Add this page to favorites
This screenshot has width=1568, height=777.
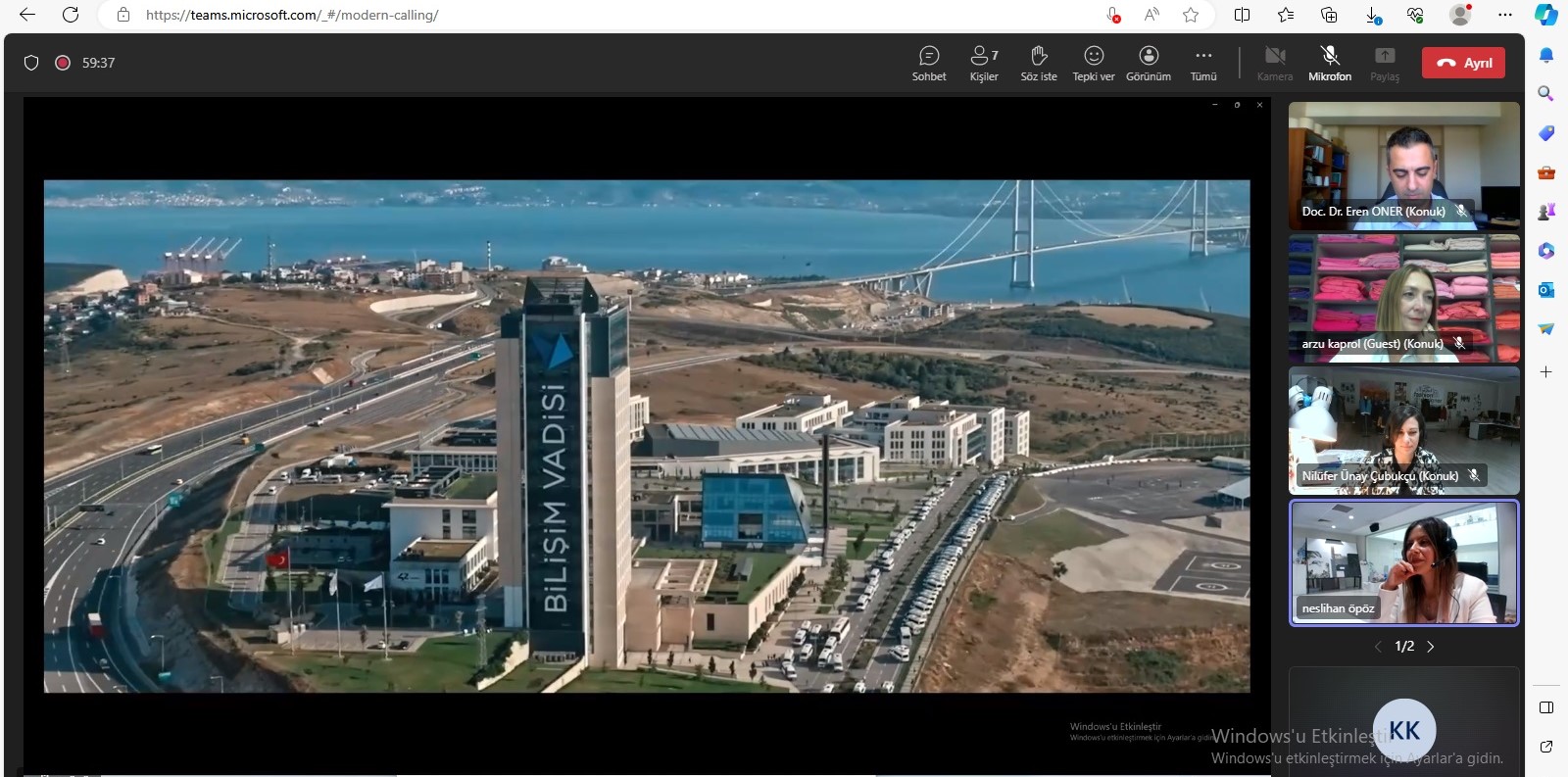pyautogui.click(x=1191, y=15)
